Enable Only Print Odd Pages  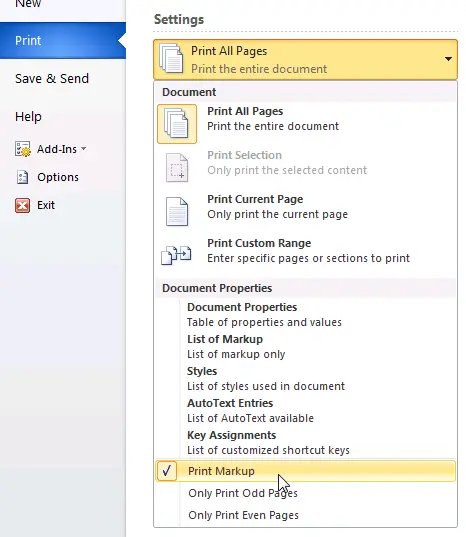click(x=243, y=493)
